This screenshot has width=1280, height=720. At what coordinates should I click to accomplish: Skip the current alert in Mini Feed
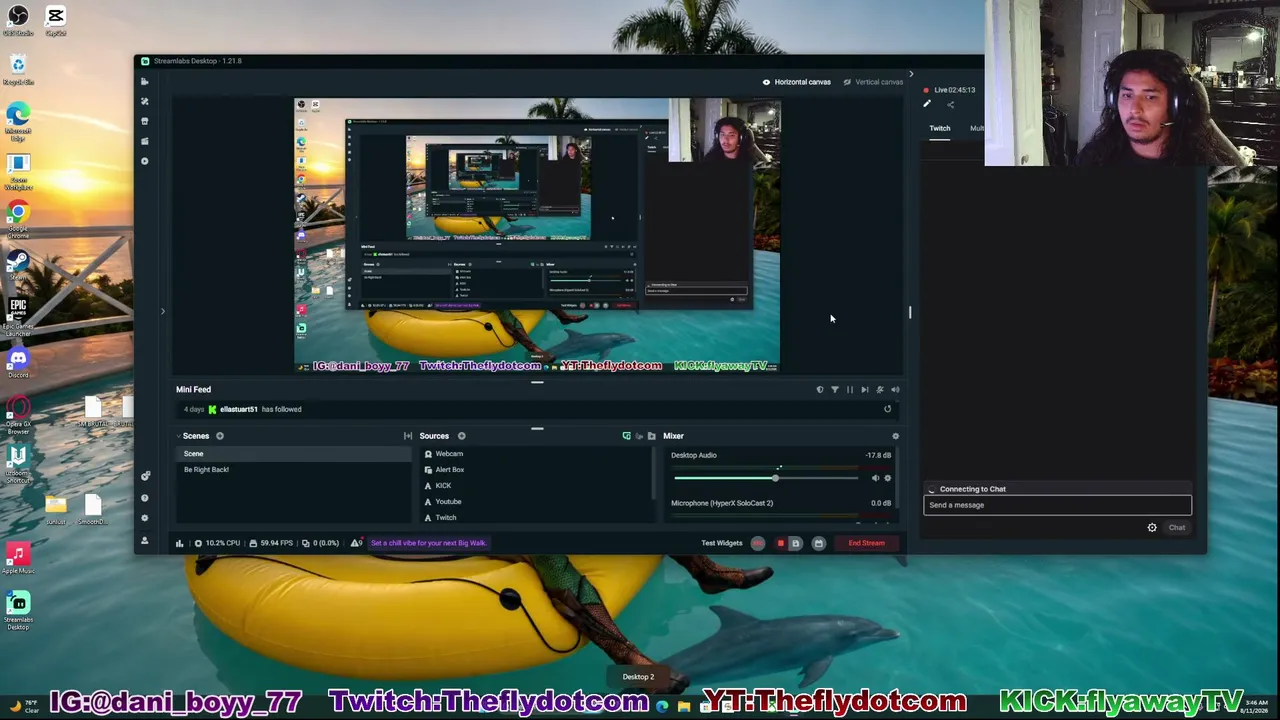click(865, 390)
